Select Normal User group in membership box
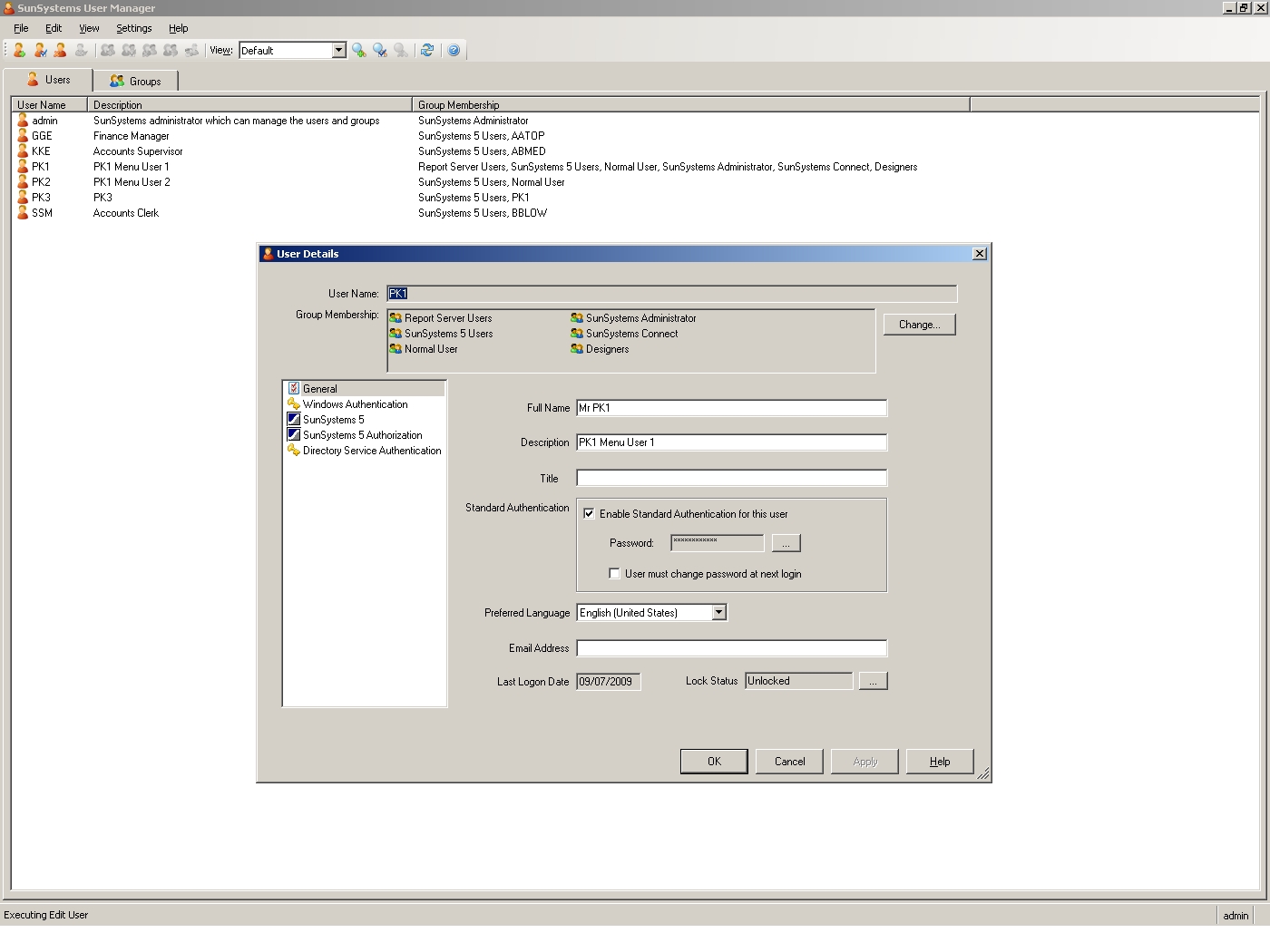1270x952 pixels. [424, 349]
